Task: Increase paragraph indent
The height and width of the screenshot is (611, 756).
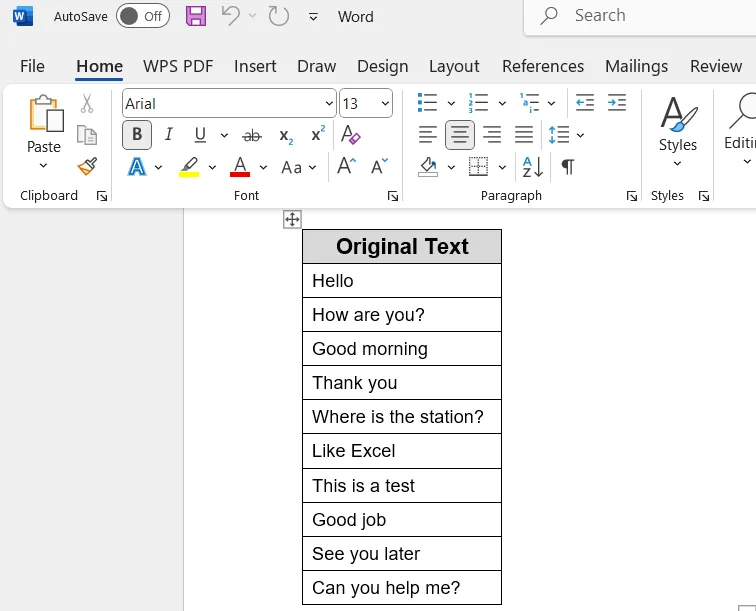Action: click(x=617, y=103)
